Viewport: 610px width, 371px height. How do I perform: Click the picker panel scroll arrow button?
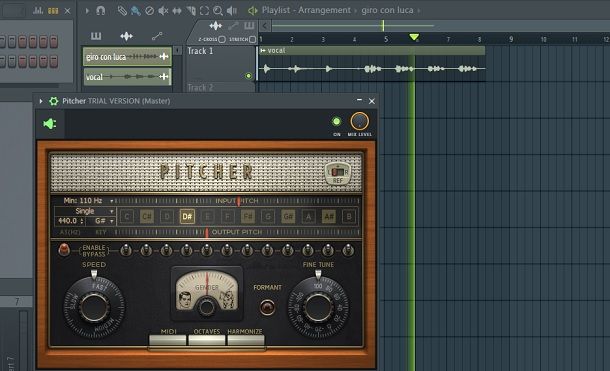click(x=177, y=51)
